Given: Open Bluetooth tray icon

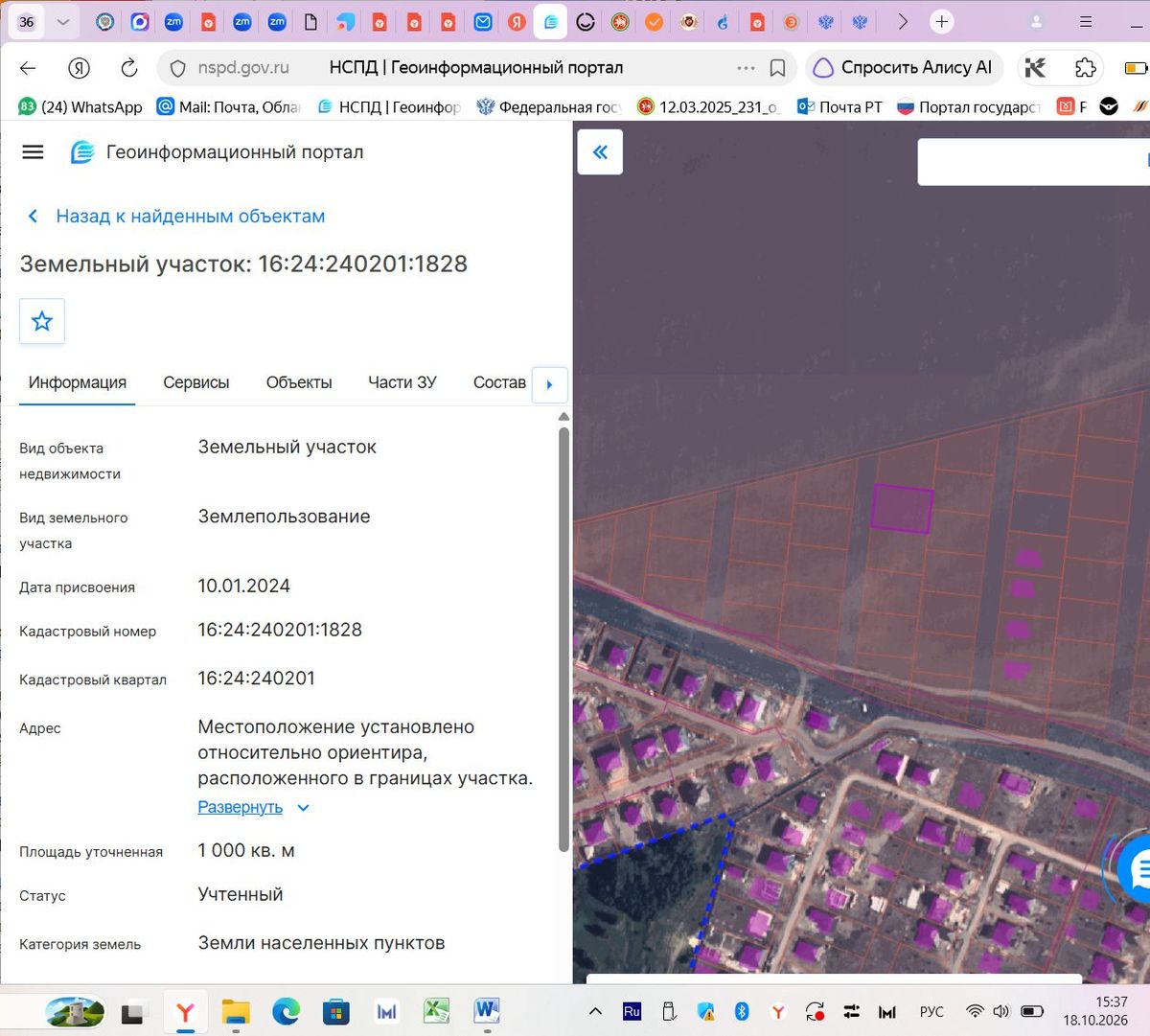Looking at the screenshot, I should coord(741,1011).
